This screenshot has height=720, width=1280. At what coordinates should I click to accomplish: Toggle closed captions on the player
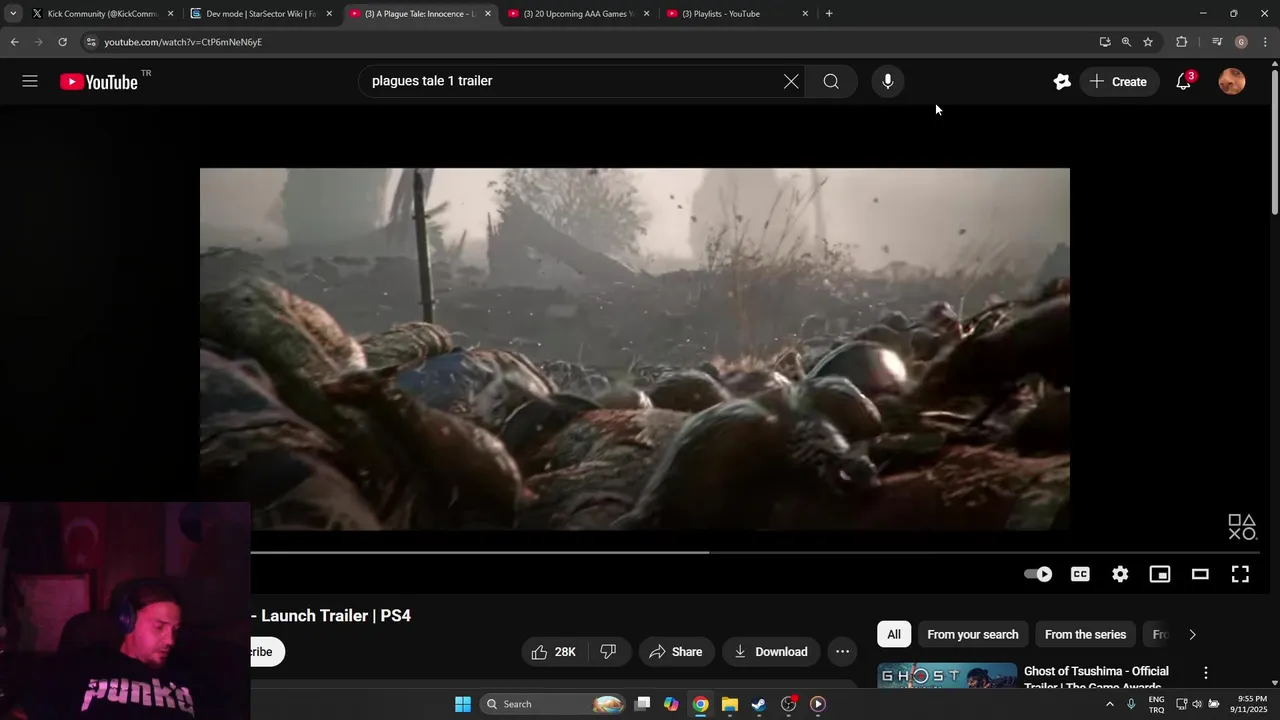coord(1080,574)
